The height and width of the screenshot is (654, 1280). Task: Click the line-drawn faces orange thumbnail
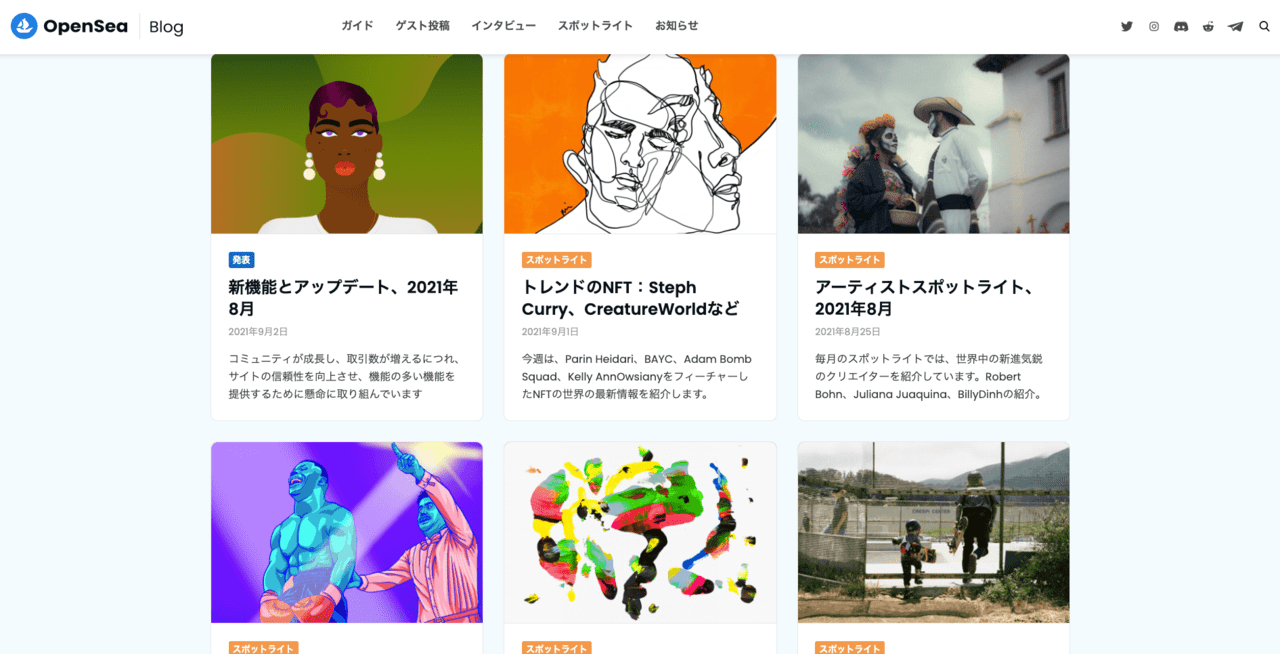coord(640,144)
